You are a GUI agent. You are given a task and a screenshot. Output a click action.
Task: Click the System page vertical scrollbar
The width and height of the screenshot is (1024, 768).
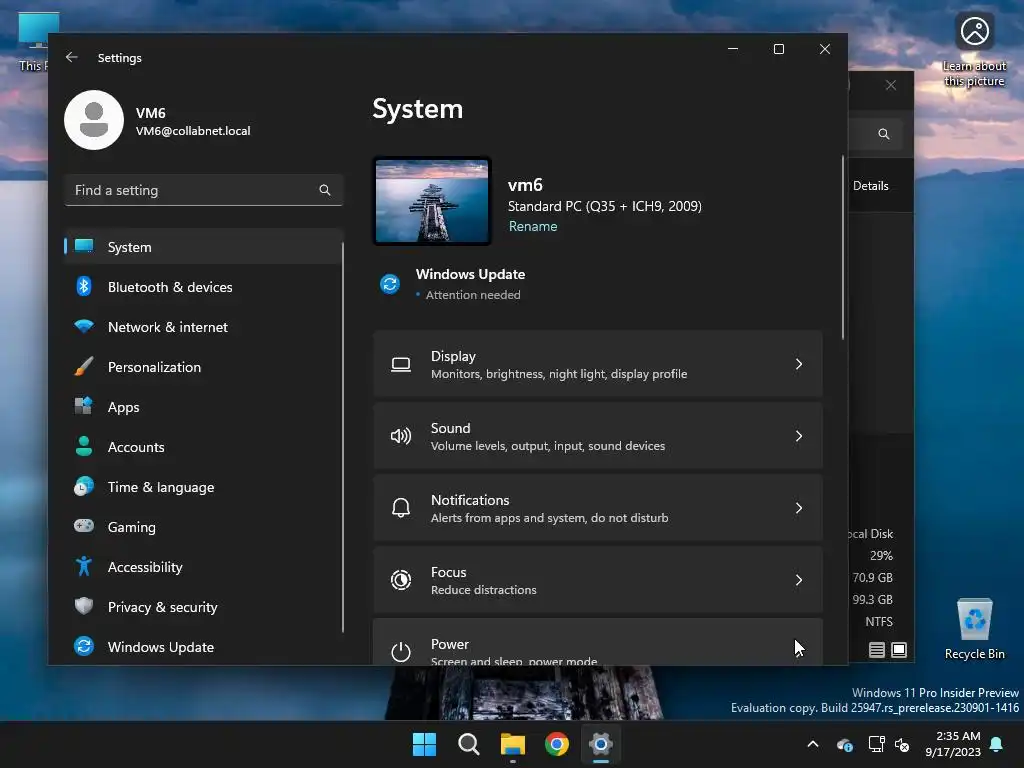point(842,248)
